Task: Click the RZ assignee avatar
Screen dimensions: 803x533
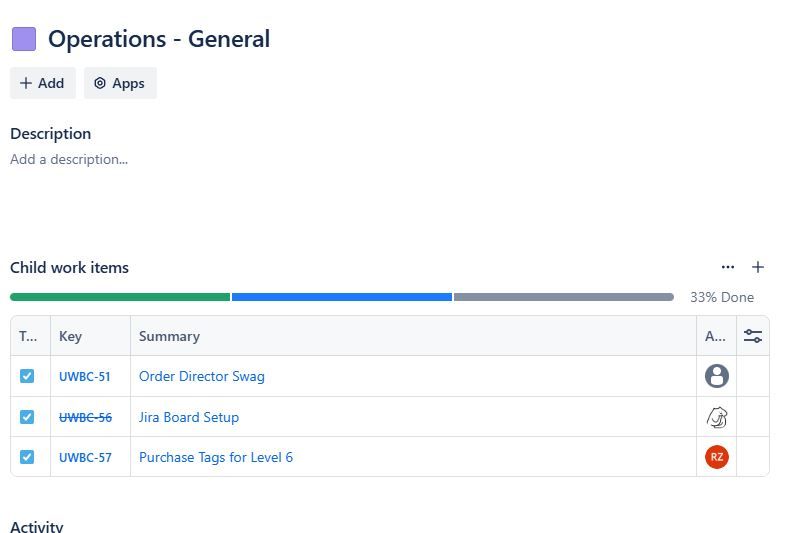Action: (x=716, y=457)
